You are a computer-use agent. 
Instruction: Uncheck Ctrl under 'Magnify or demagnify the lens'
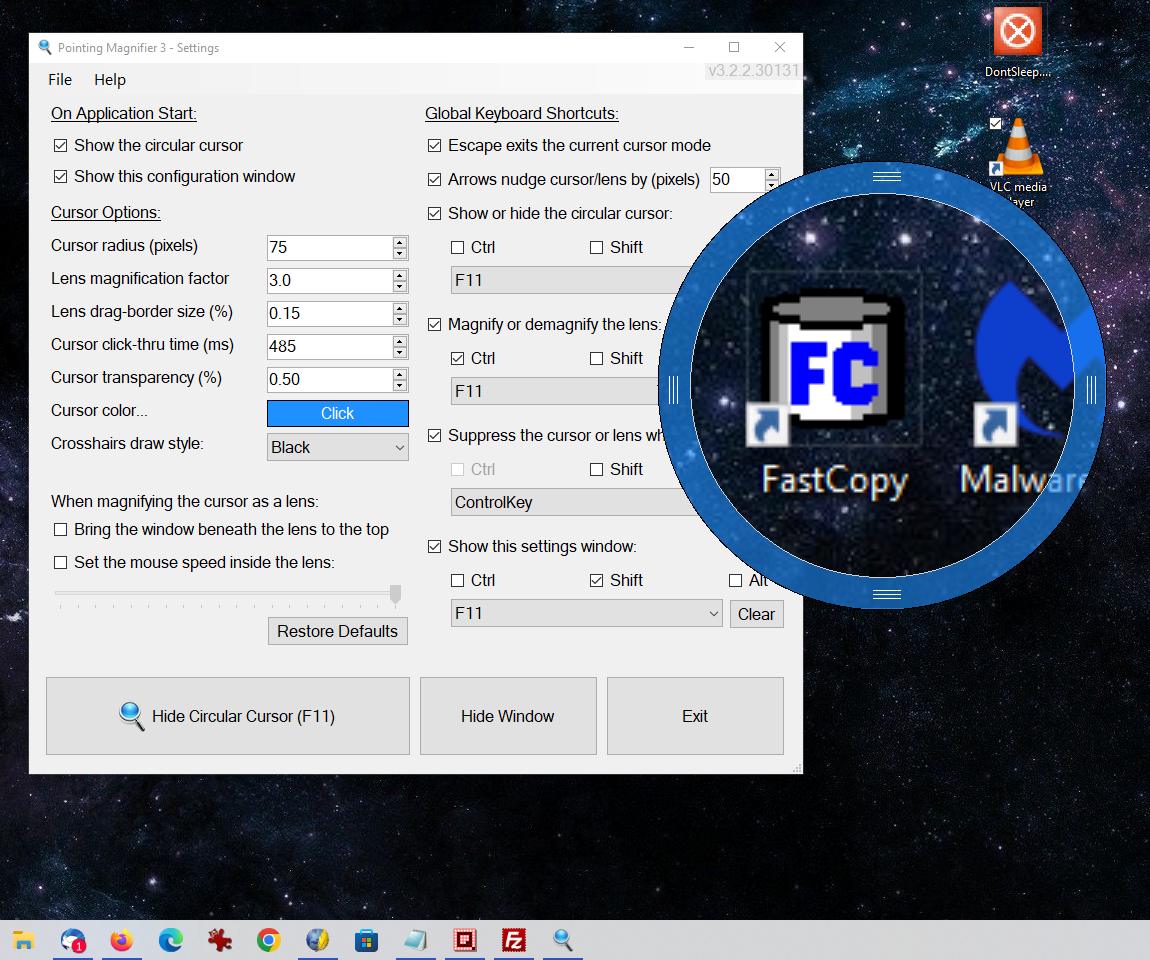click(x=458, y=358)
